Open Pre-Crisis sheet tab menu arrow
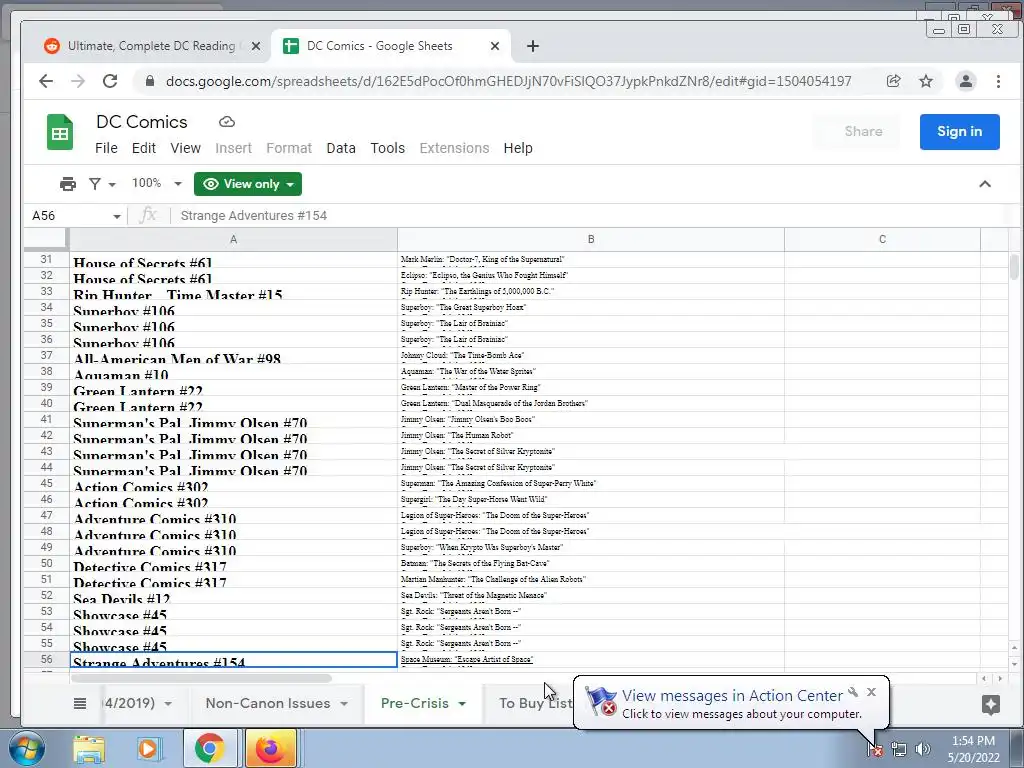The height and width of the screenshot is (768, 1024). tap(462, 704)
